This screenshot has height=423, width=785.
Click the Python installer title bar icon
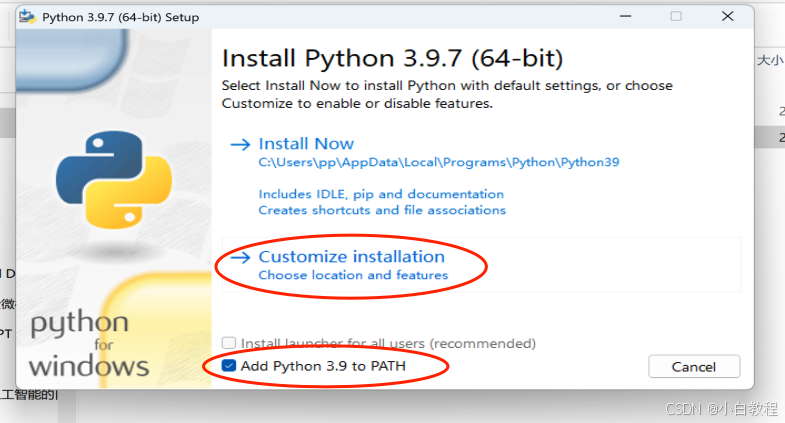click(28, 17)
